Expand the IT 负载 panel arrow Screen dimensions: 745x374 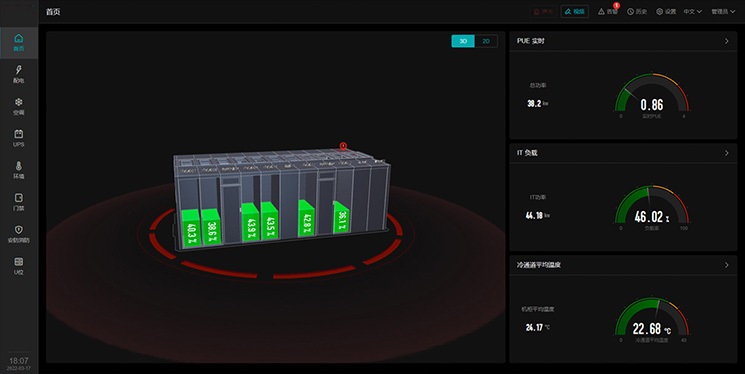tap(726, 153)
